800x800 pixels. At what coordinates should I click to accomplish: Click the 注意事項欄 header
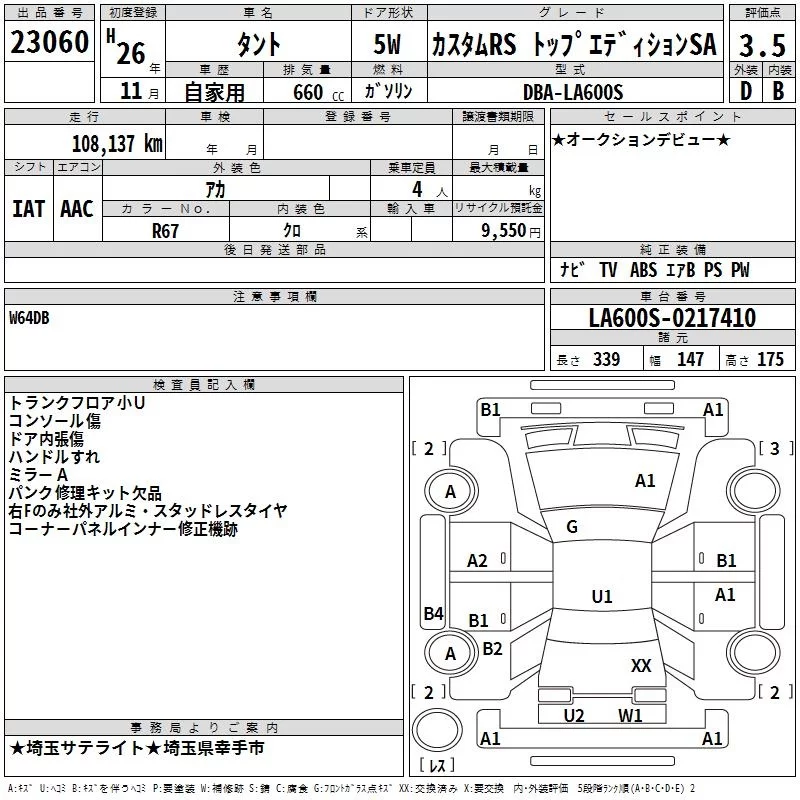pyautogui.click(x=274, y=296)
